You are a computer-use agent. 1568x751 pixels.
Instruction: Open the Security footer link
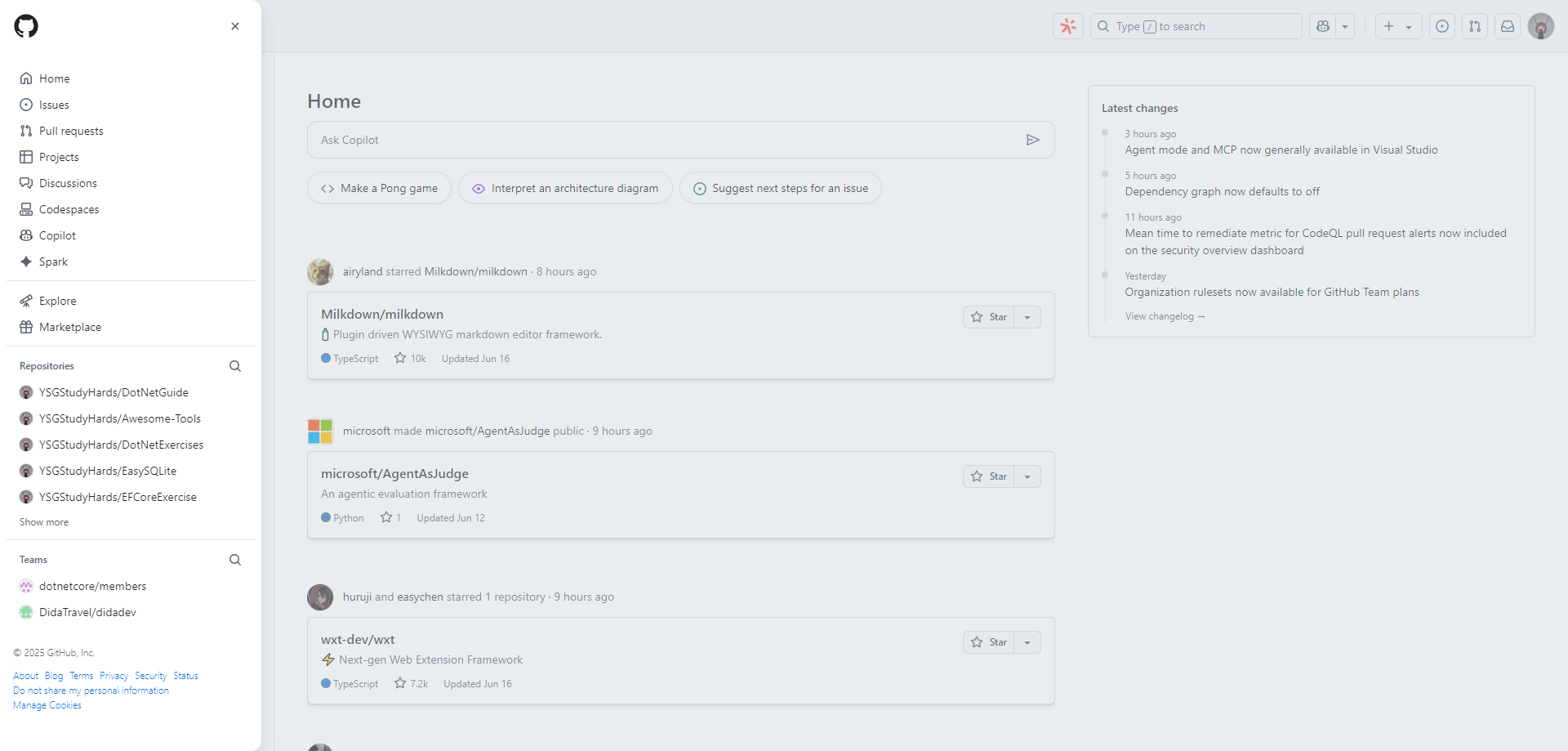(x=150, y=676)
